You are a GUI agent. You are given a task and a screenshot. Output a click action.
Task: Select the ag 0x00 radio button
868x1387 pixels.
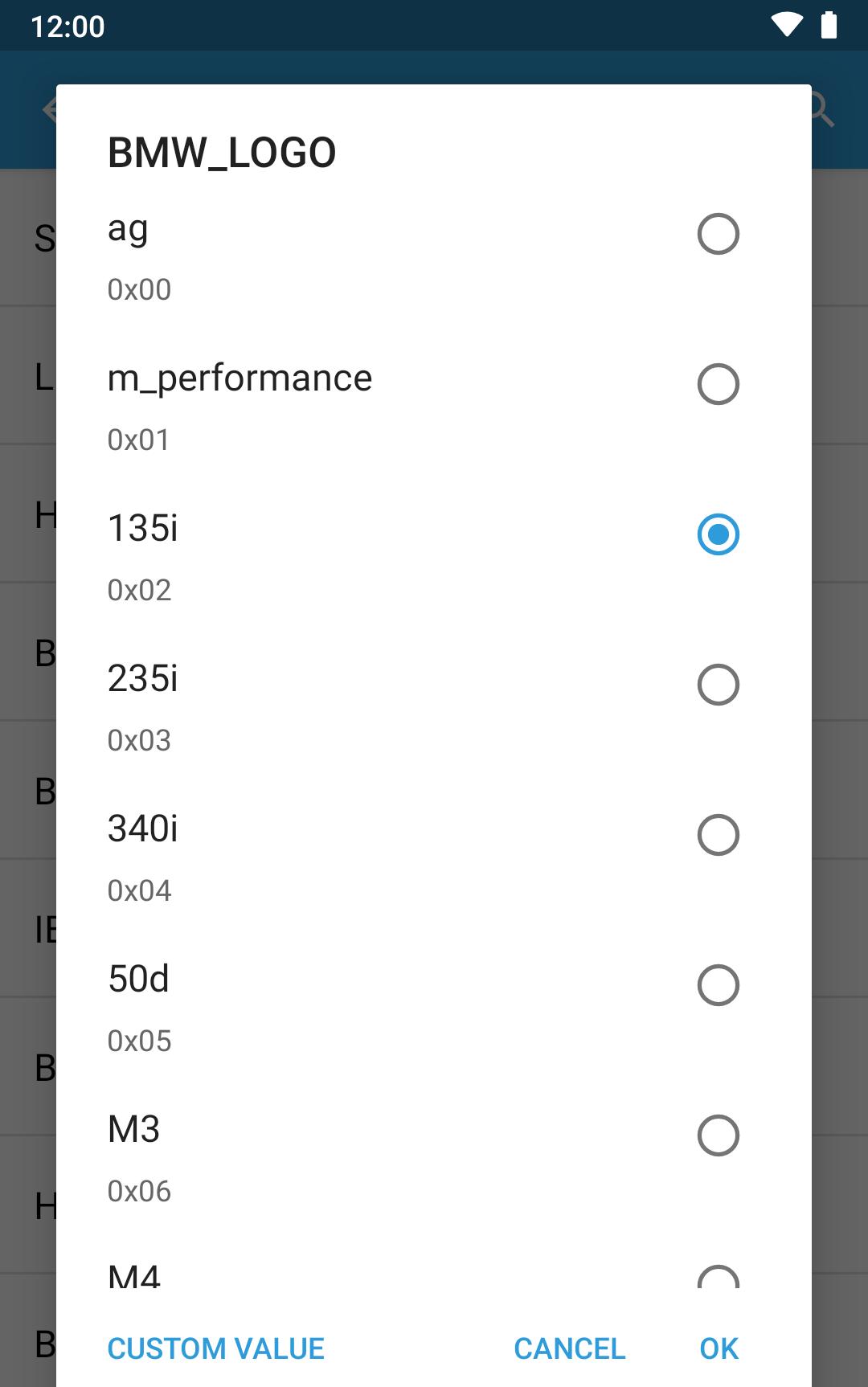point(718,234)
